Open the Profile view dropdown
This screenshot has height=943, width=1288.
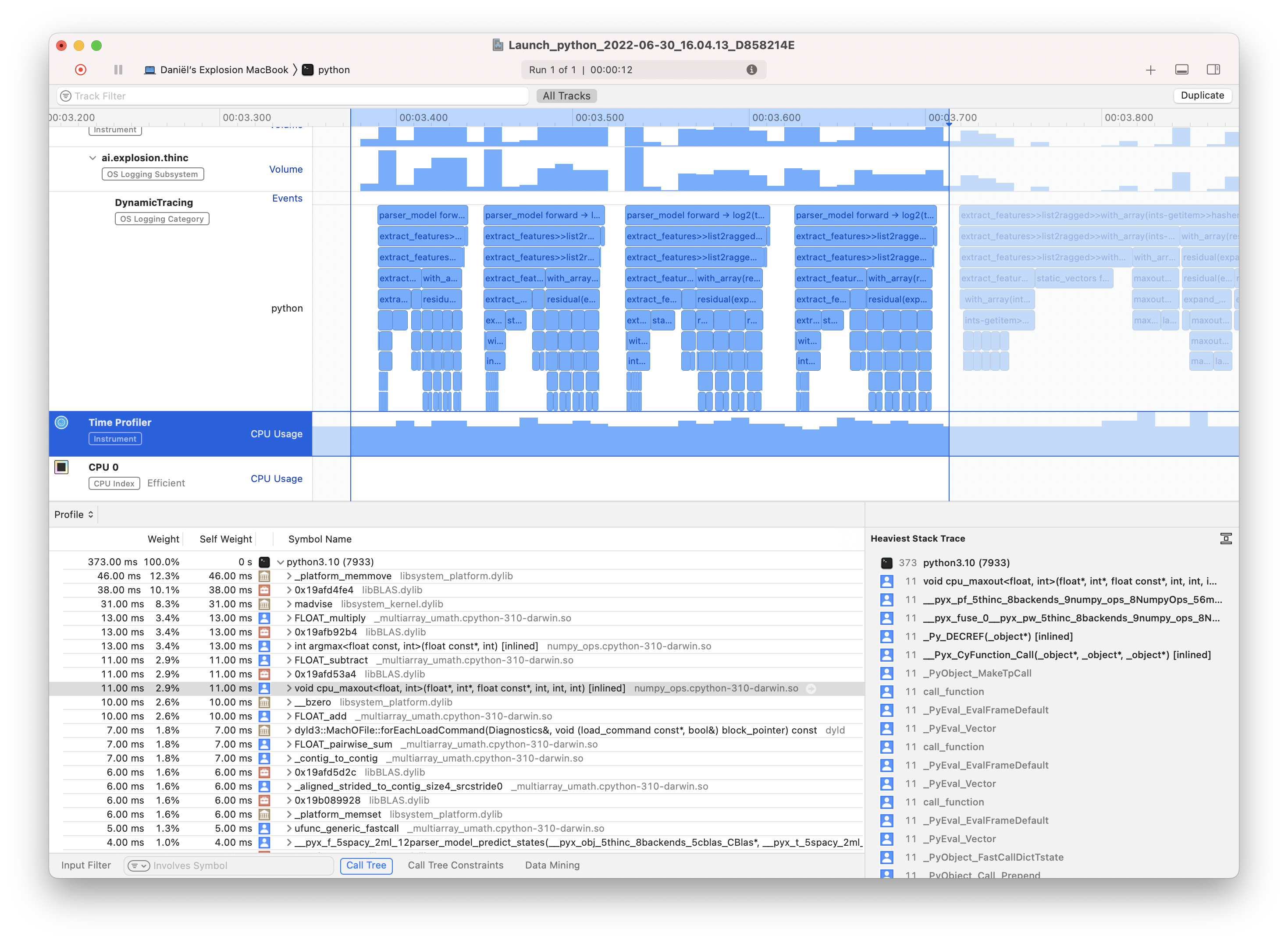74,514
